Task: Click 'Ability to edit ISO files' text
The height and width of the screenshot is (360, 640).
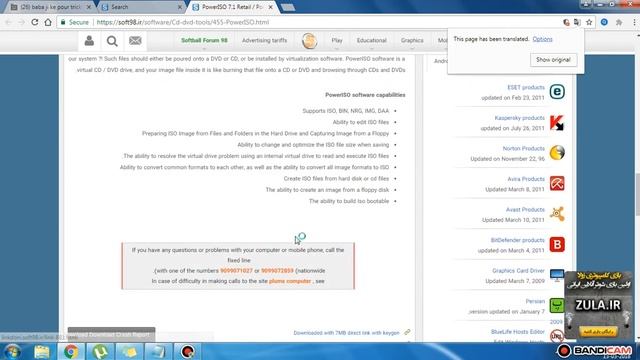Action: [360, 122]
